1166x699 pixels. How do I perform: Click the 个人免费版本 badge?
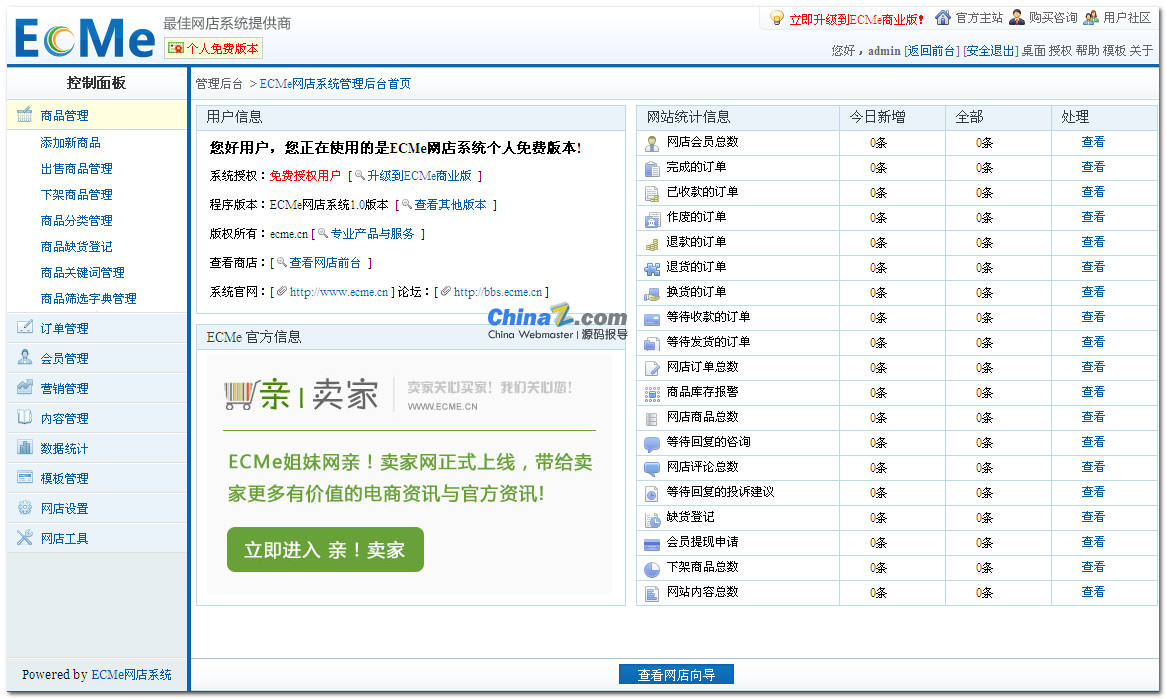pyautogui.click(x=213, y=48)
